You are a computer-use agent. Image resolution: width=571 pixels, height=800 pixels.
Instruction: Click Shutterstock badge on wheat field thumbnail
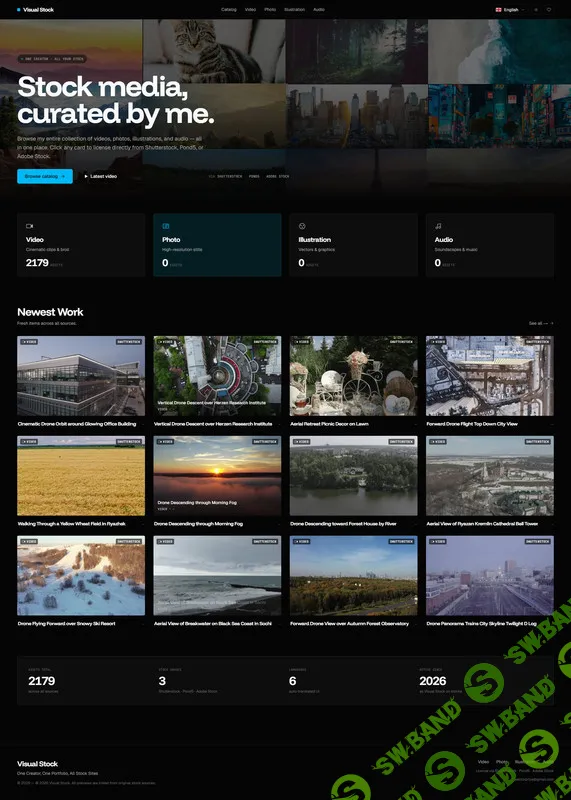point(129,441)
